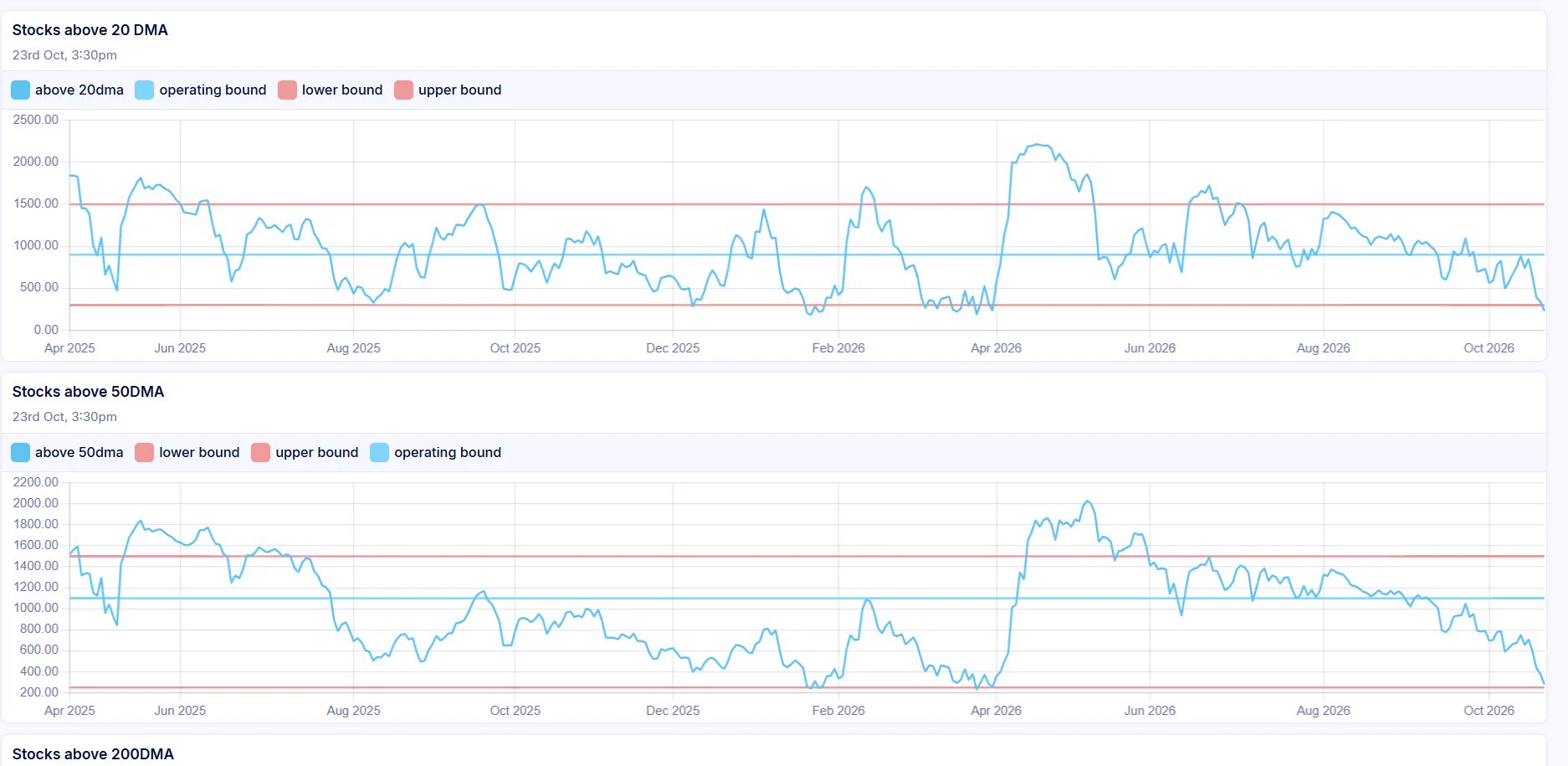Click 'Aug 2025' on the 20 DMA x-axis

point(353,348)
